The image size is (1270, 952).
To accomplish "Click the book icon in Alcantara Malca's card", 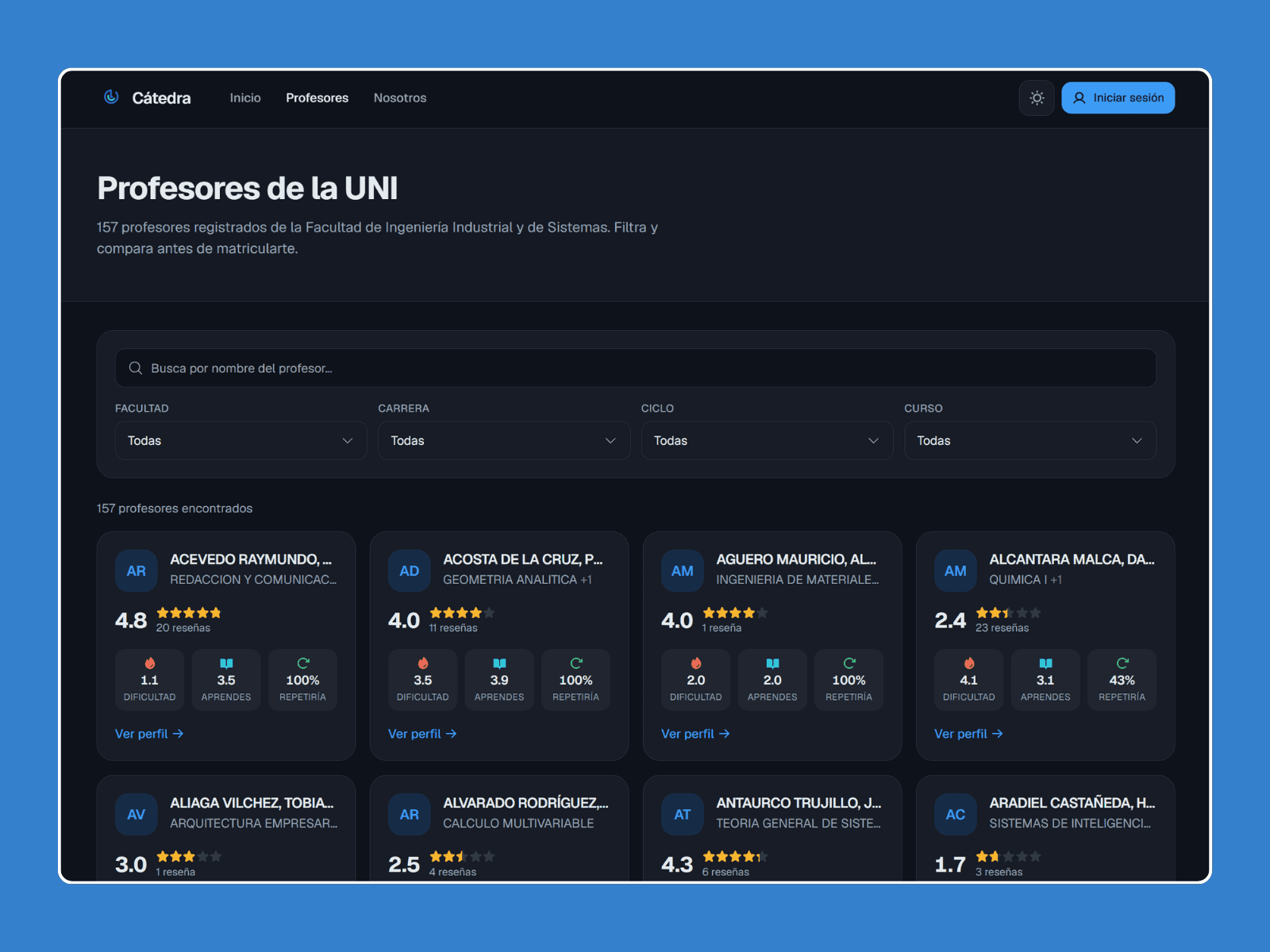I will 1045,663.
